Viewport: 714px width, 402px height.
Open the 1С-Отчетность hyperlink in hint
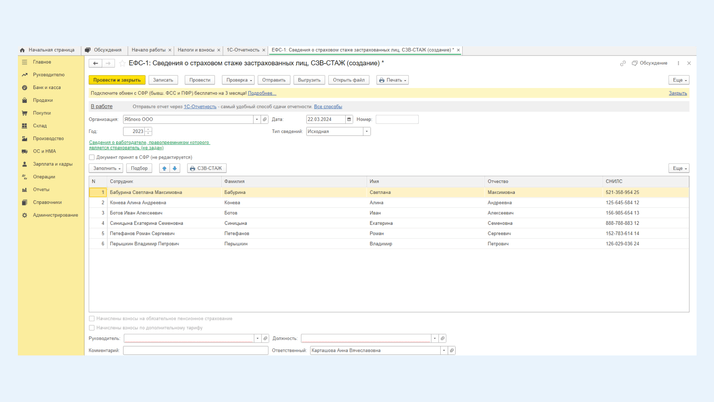(x=200, y=106)
